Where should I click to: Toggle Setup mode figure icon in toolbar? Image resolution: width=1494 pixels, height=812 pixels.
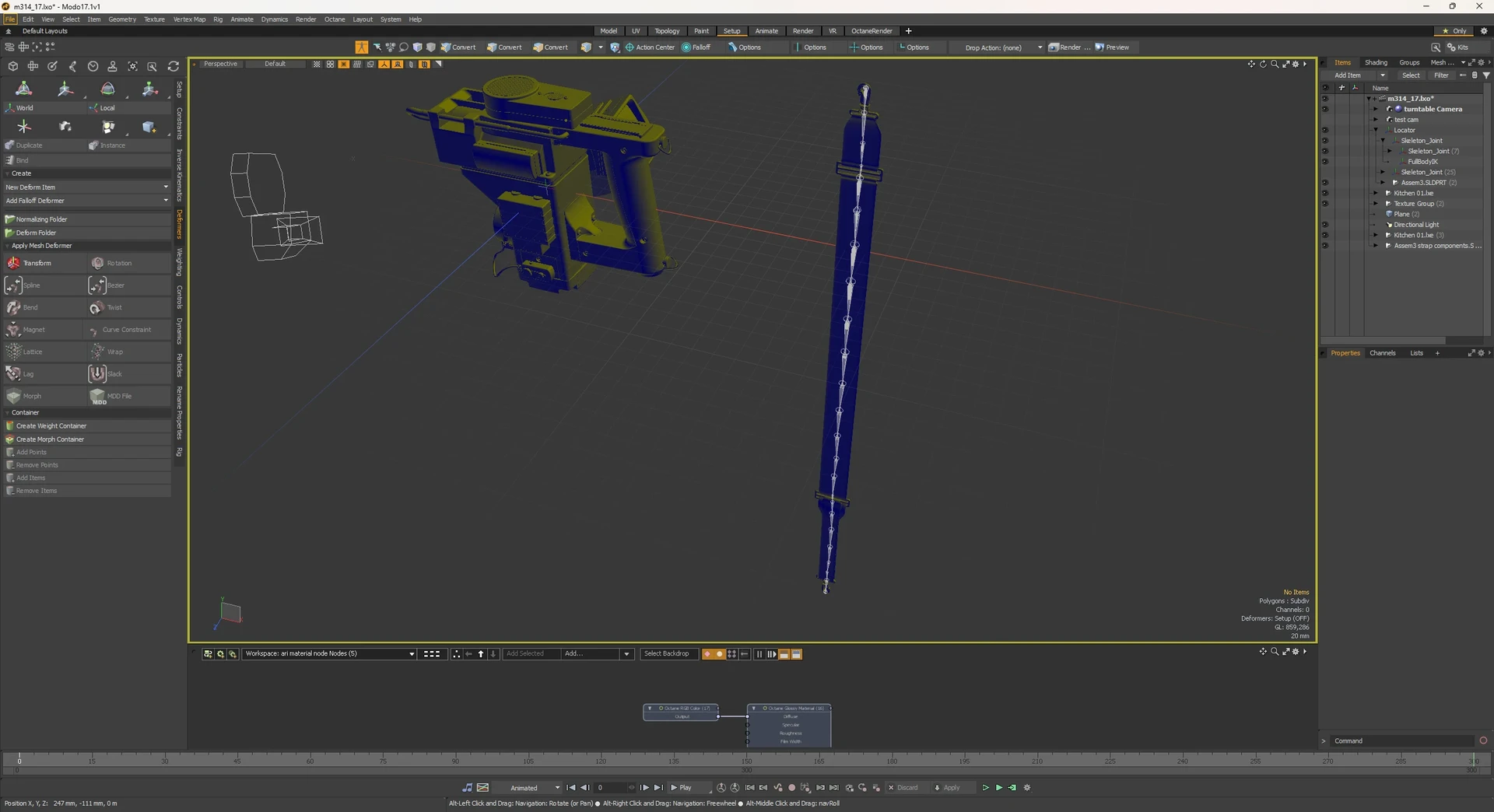coord(362,47)
